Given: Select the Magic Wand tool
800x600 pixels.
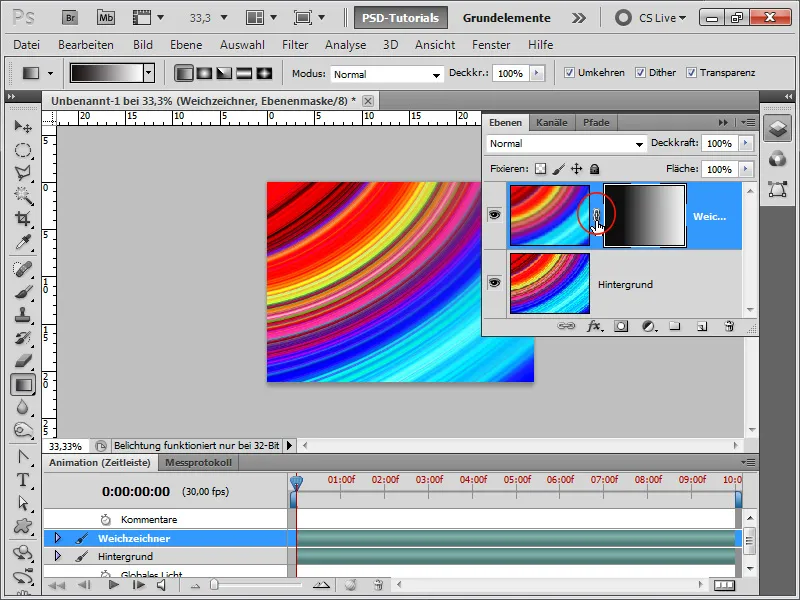Looking at the screenshot, I should point(23,195).
